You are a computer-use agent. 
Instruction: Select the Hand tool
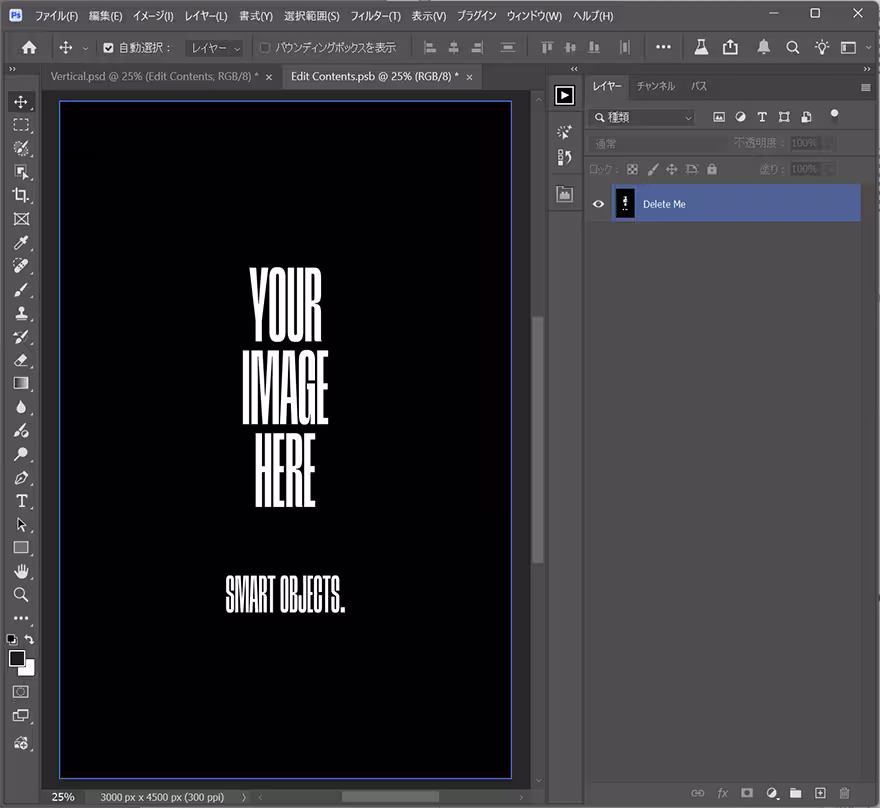click(x=21, y=571)
